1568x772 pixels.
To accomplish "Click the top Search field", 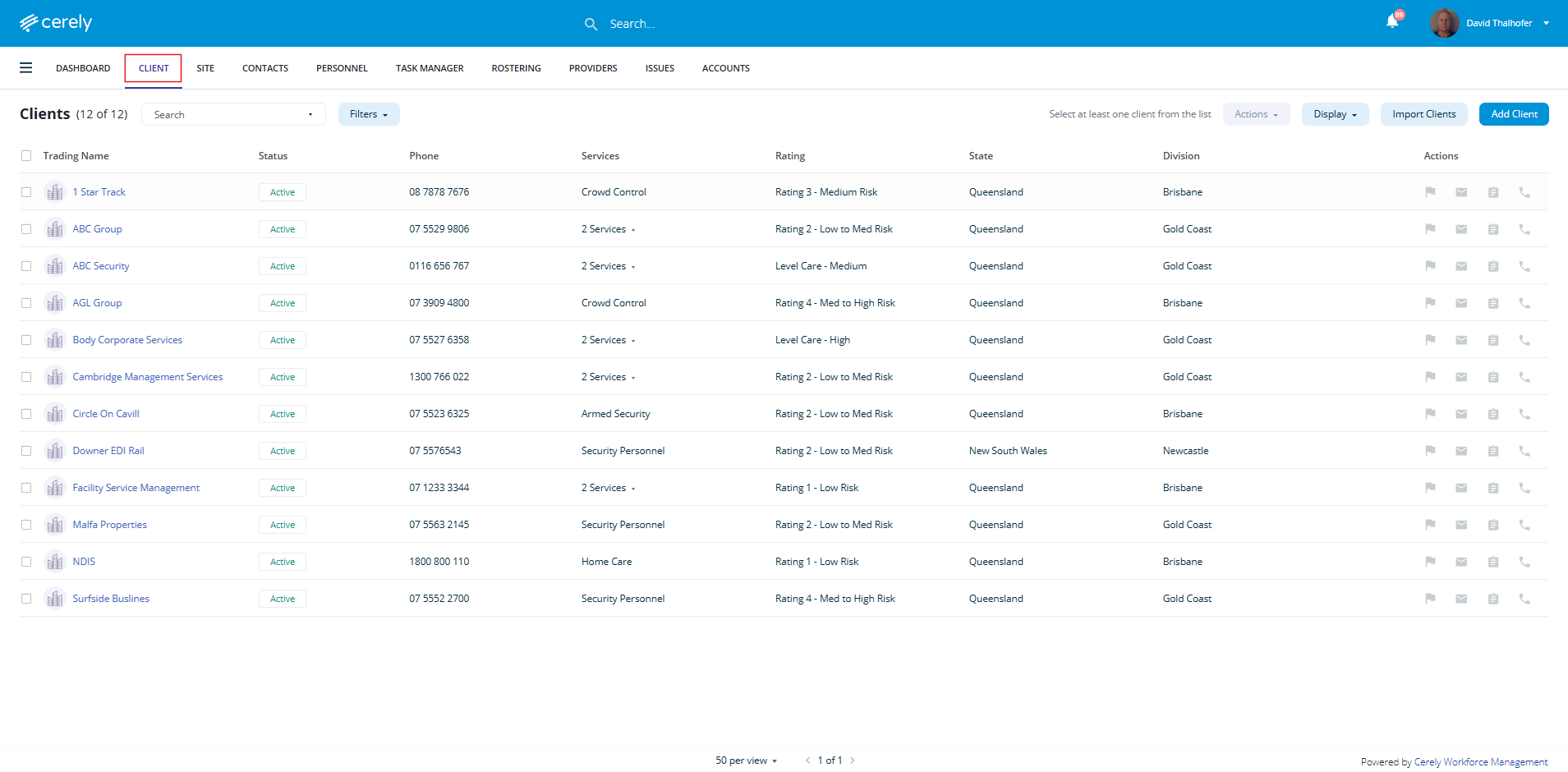I will [x=632, y=24].
